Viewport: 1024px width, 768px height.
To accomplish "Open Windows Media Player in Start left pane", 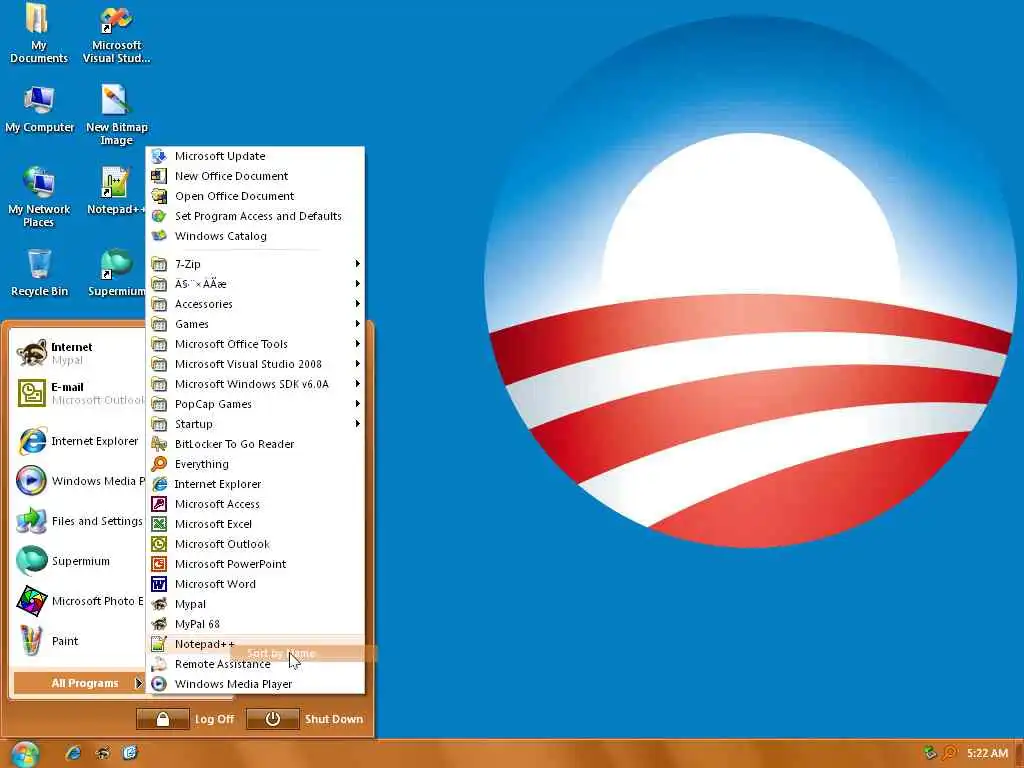I will tap(78, 481).
